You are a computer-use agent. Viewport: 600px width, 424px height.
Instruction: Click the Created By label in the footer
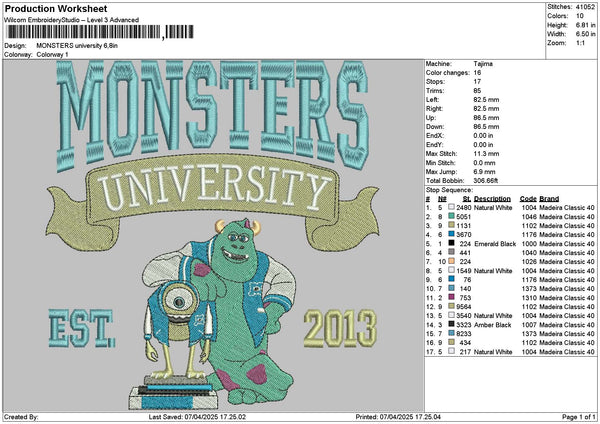tap(21, 417)
